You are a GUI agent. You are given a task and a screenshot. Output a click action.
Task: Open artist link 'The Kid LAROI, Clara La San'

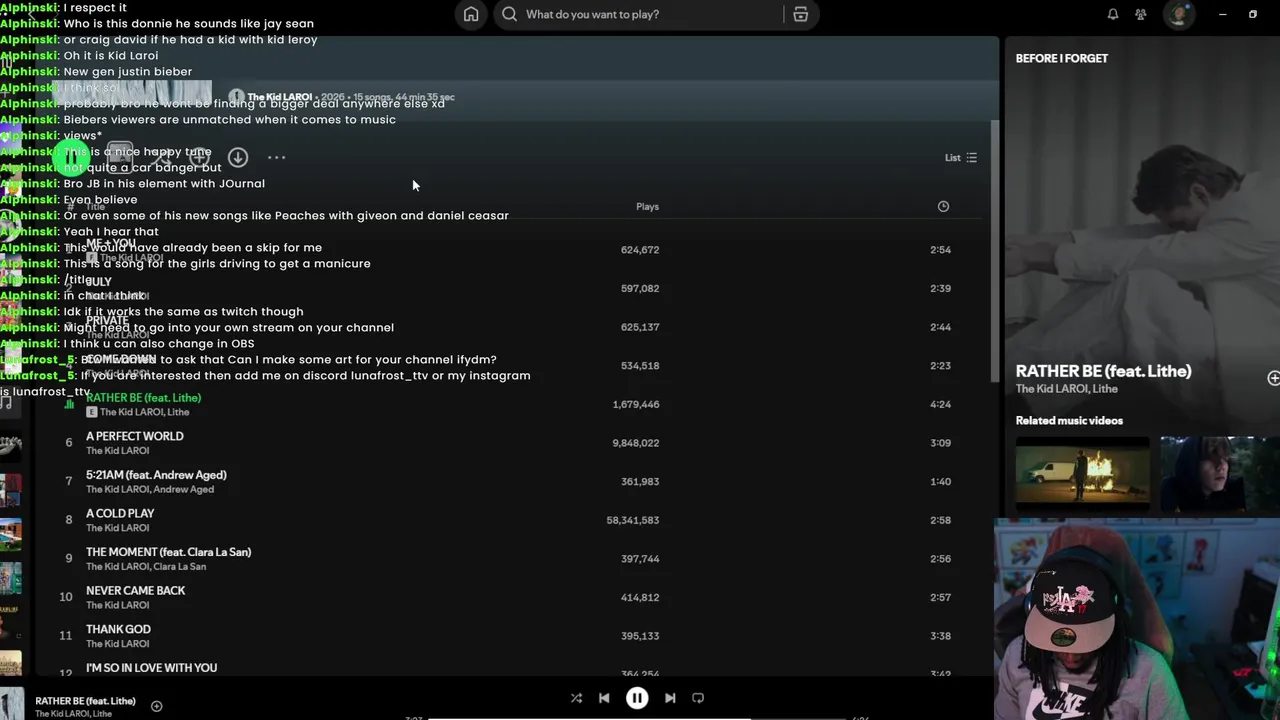(x=146, y=566)
